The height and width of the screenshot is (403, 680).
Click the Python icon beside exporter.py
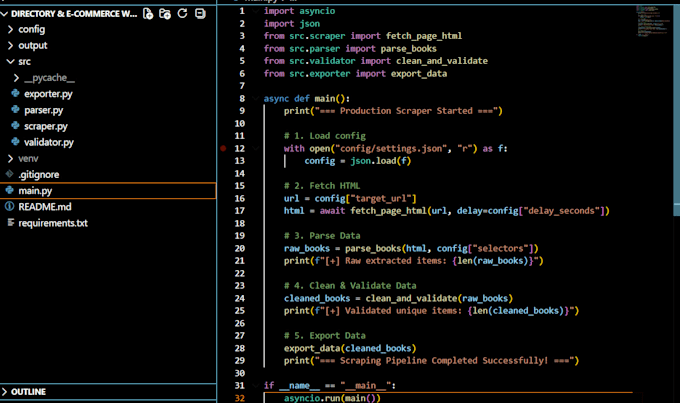(x=16, y=93)
